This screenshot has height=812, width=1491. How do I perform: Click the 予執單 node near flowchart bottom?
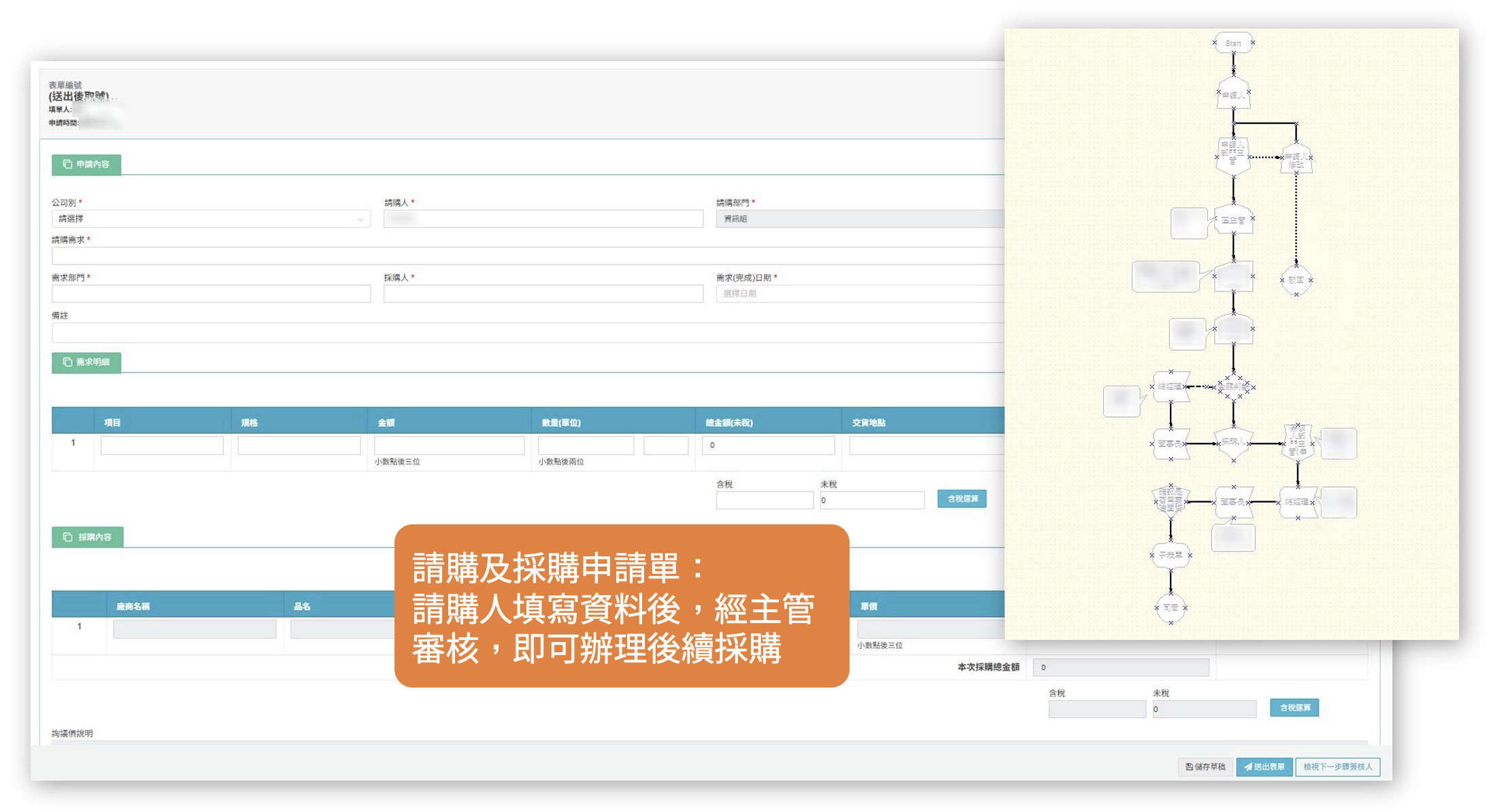point(1170,555)
